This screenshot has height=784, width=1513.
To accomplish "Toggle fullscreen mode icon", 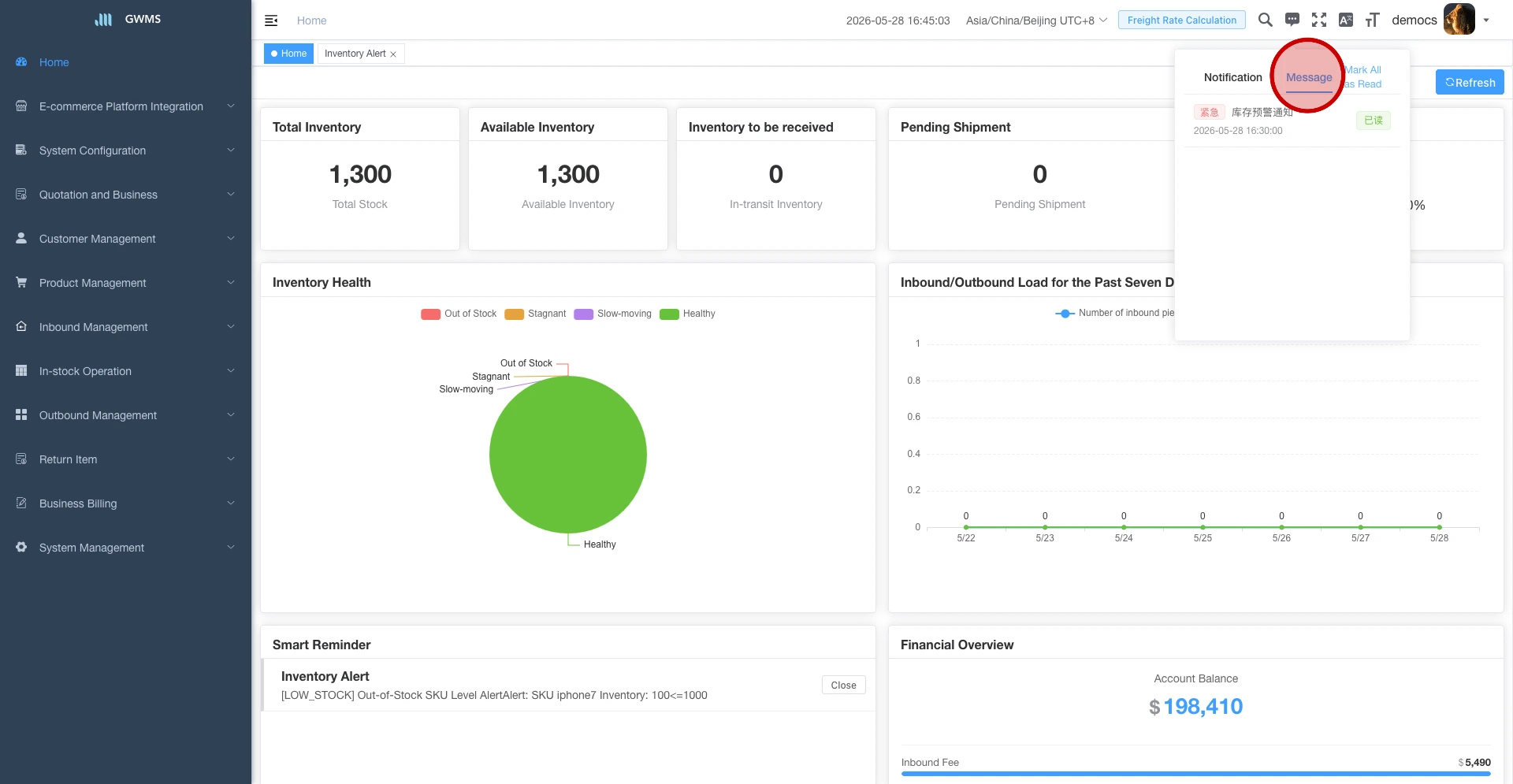I will click(1319, 20).
